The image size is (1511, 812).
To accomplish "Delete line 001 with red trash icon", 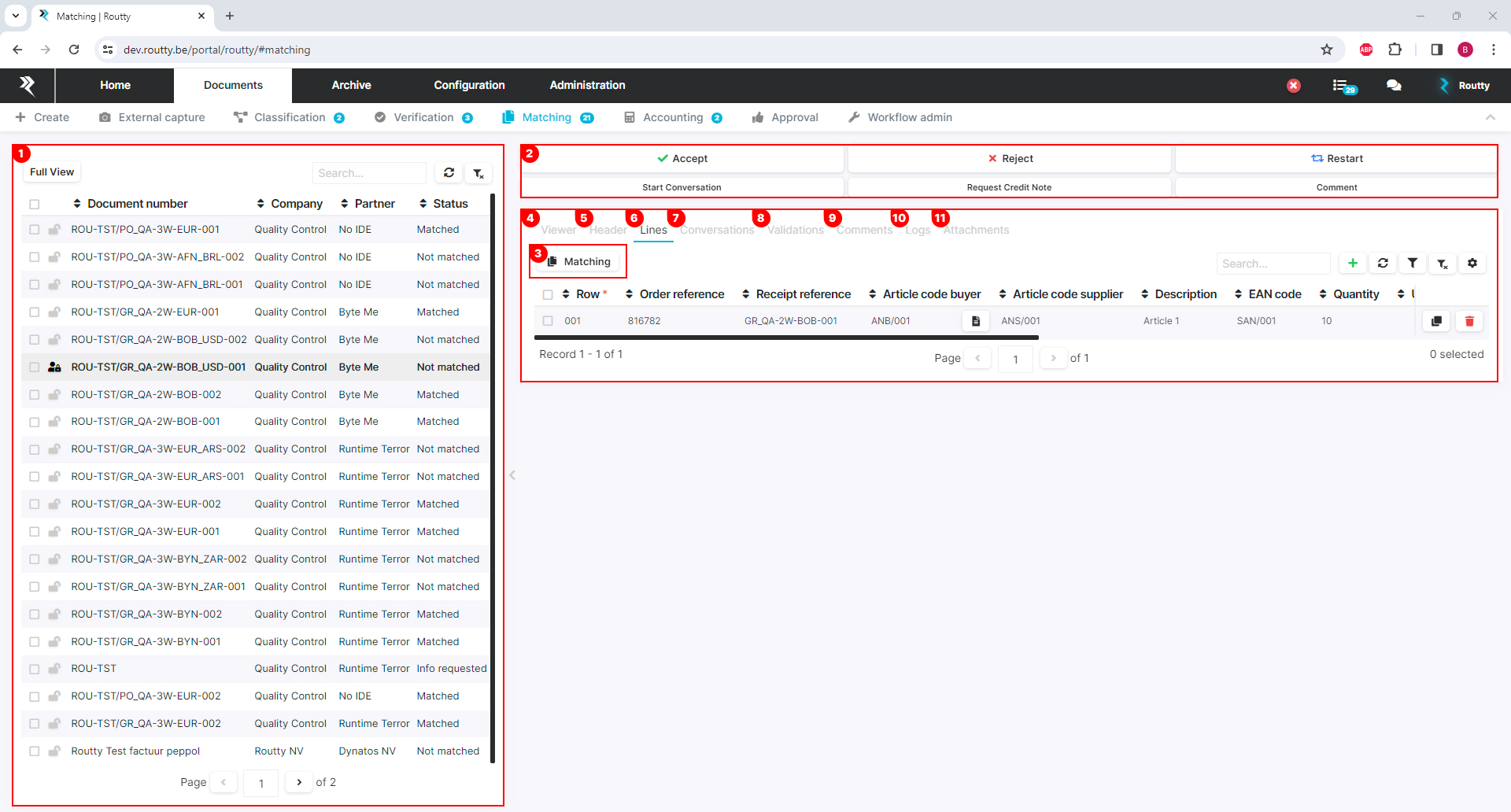I will pos(1469,321).
